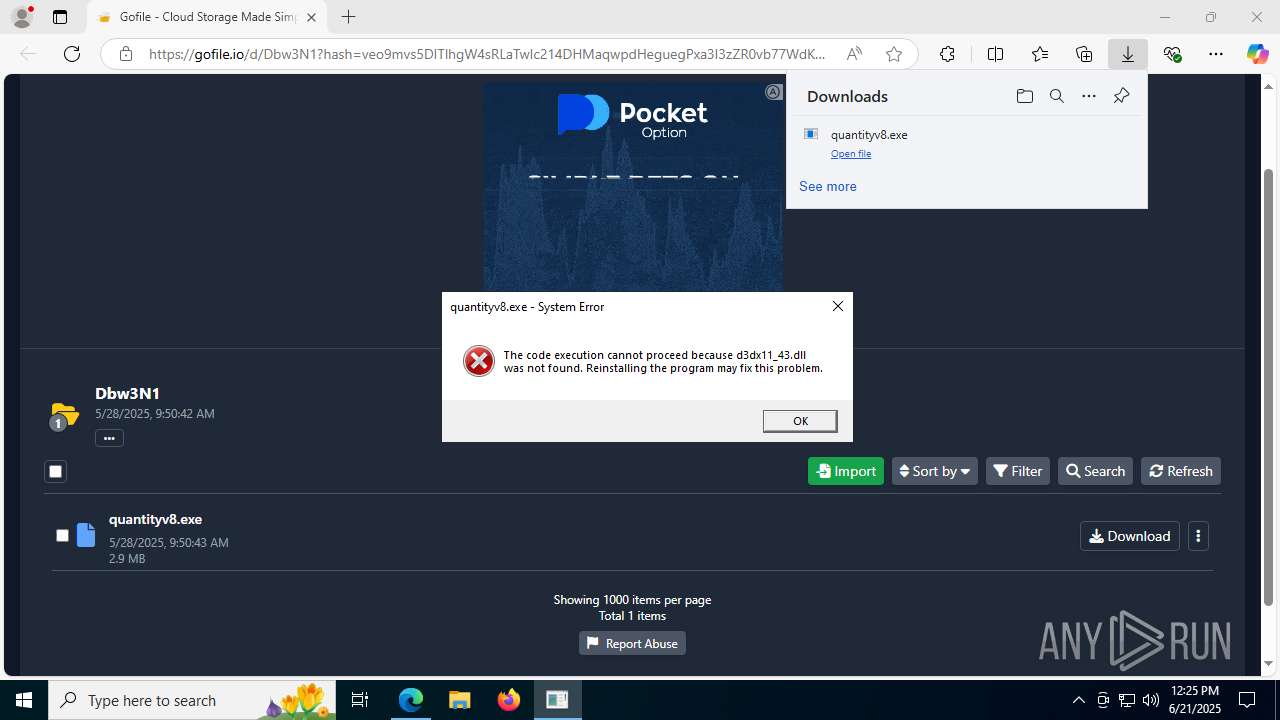Screen dimensions: 1280x720
Task: Open the Favorites list icon
Action: (1040, 54)
